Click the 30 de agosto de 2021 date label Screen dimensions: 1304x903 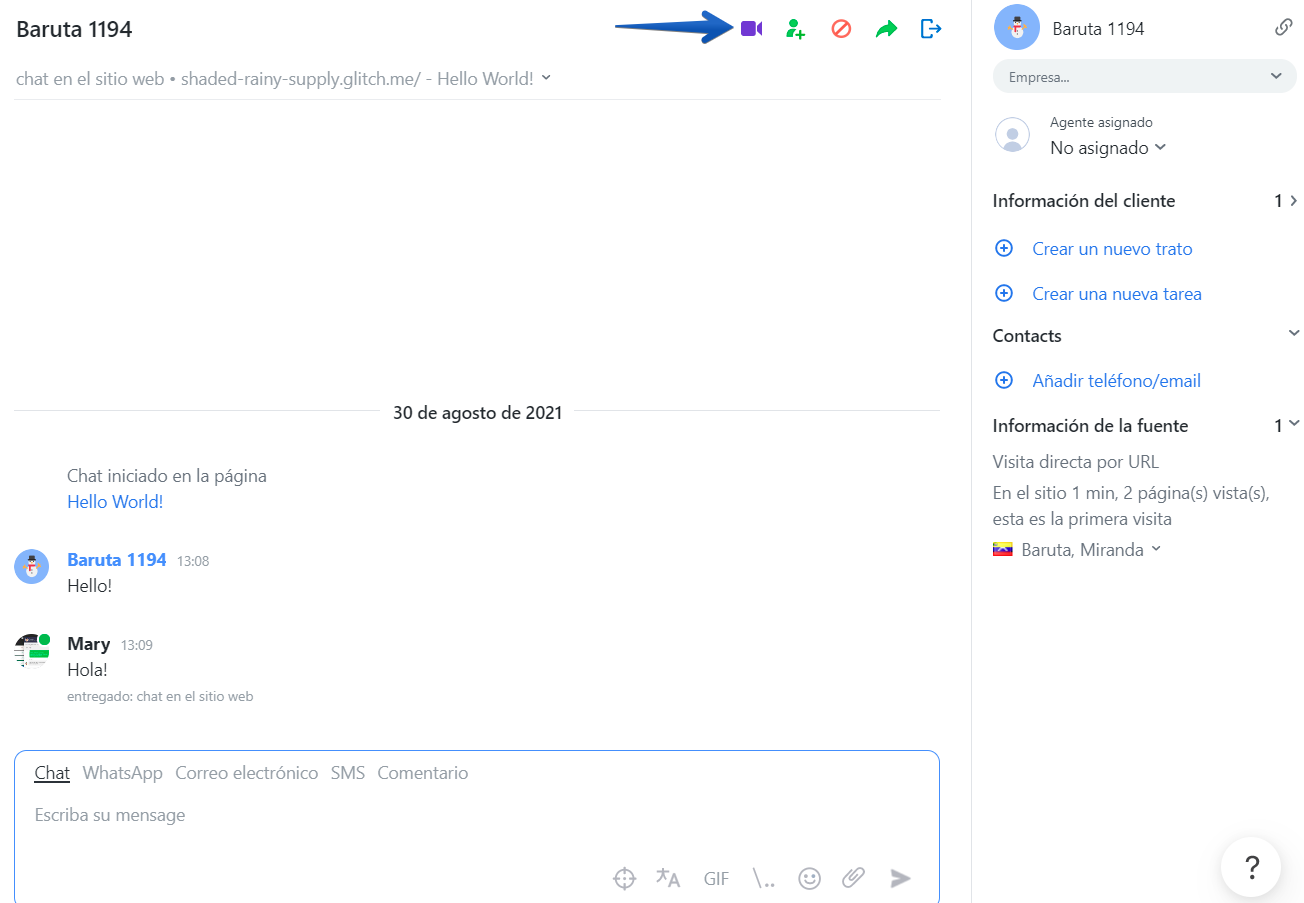(x=477, y=412)
